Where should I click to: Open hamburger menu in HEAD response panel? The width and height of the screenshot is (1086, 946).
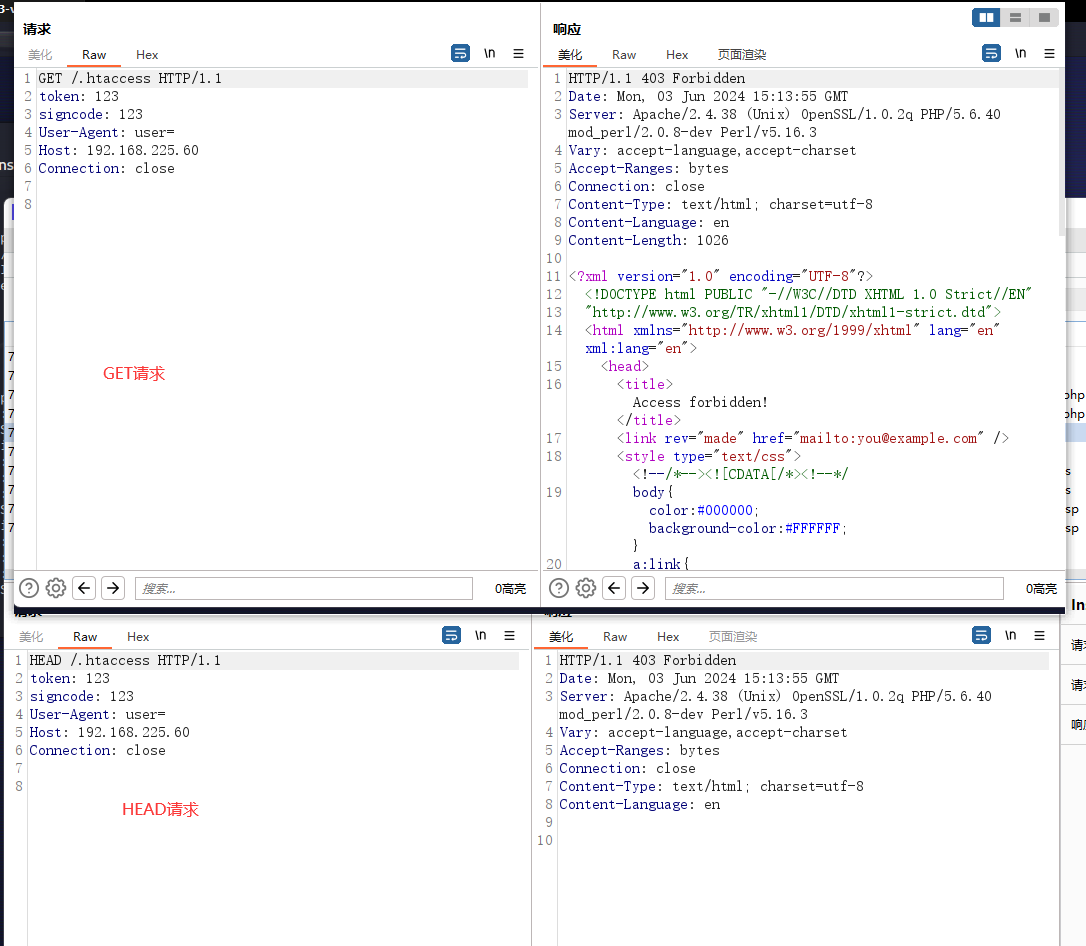click(1039, 635)
